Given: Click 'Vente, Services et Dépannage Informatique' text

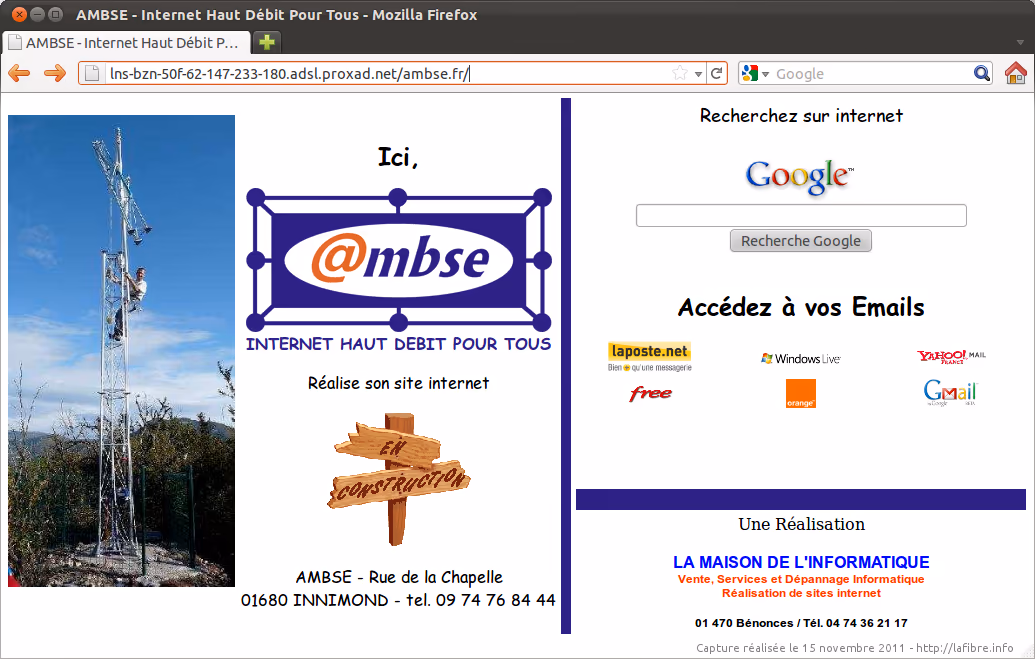Looking at the screenshot, I should [801, 579].
